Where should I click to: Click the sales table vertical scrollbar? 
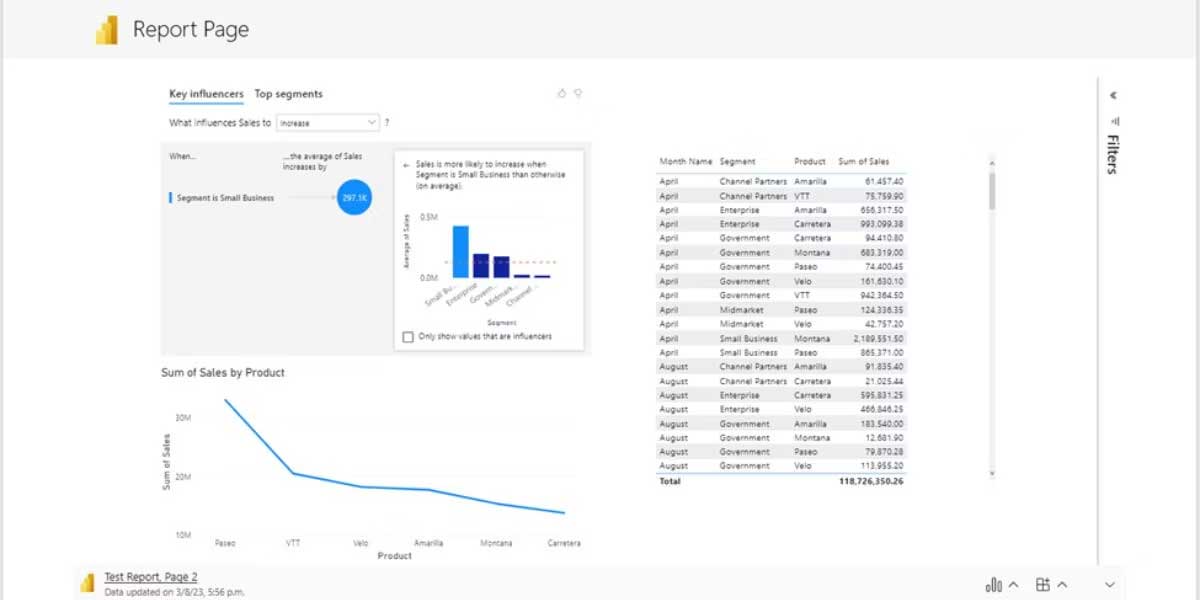992,191
